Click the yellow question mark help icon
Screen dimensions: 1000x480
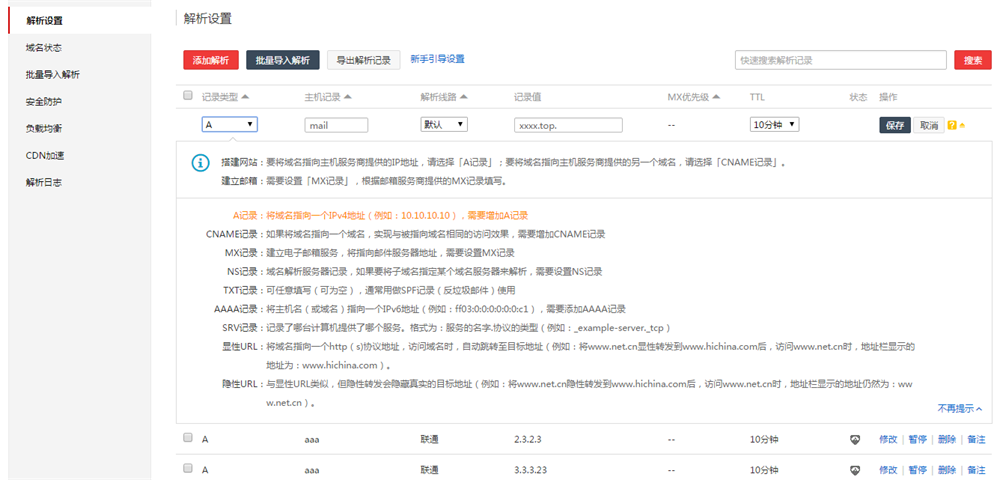pos(951,125)
